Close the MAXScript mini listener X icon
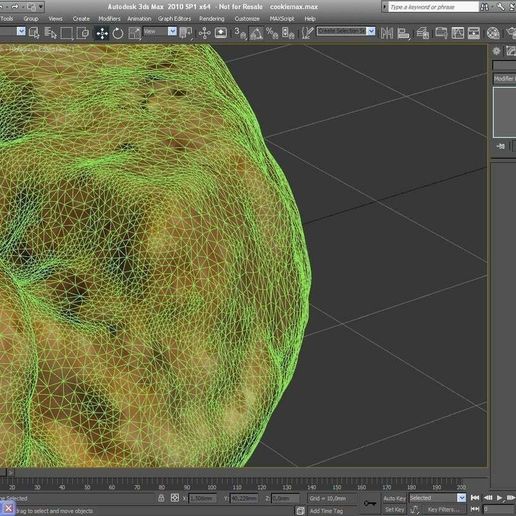This screenshot has height=516, width=516. (x=8, y=509)
